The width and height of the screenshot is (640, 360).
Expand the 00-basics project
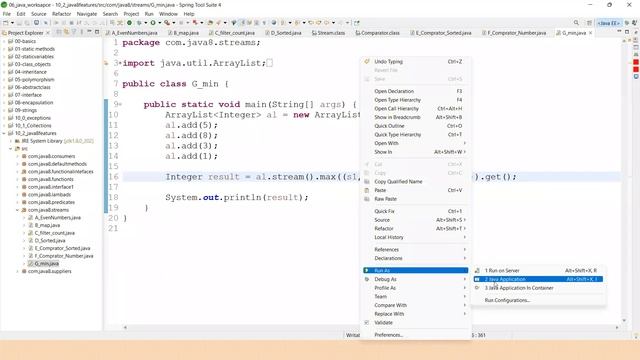tap(4, 41)
